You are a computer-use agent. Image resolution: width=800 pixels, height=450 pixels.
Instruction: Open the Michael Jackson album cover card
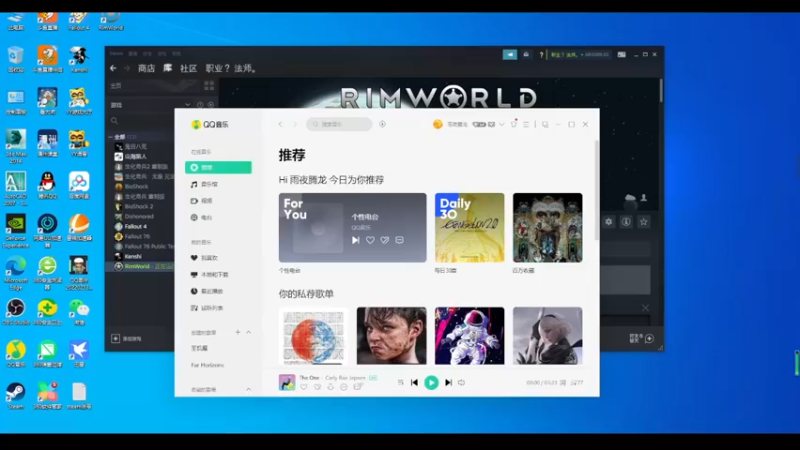click(547, 228)
